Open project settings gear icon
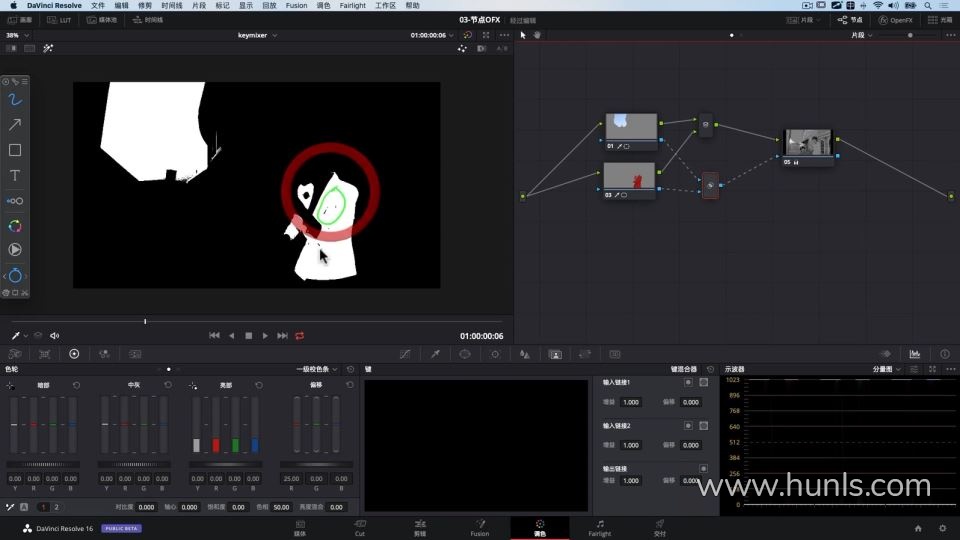960x540 pixels. tap(943, 528)
